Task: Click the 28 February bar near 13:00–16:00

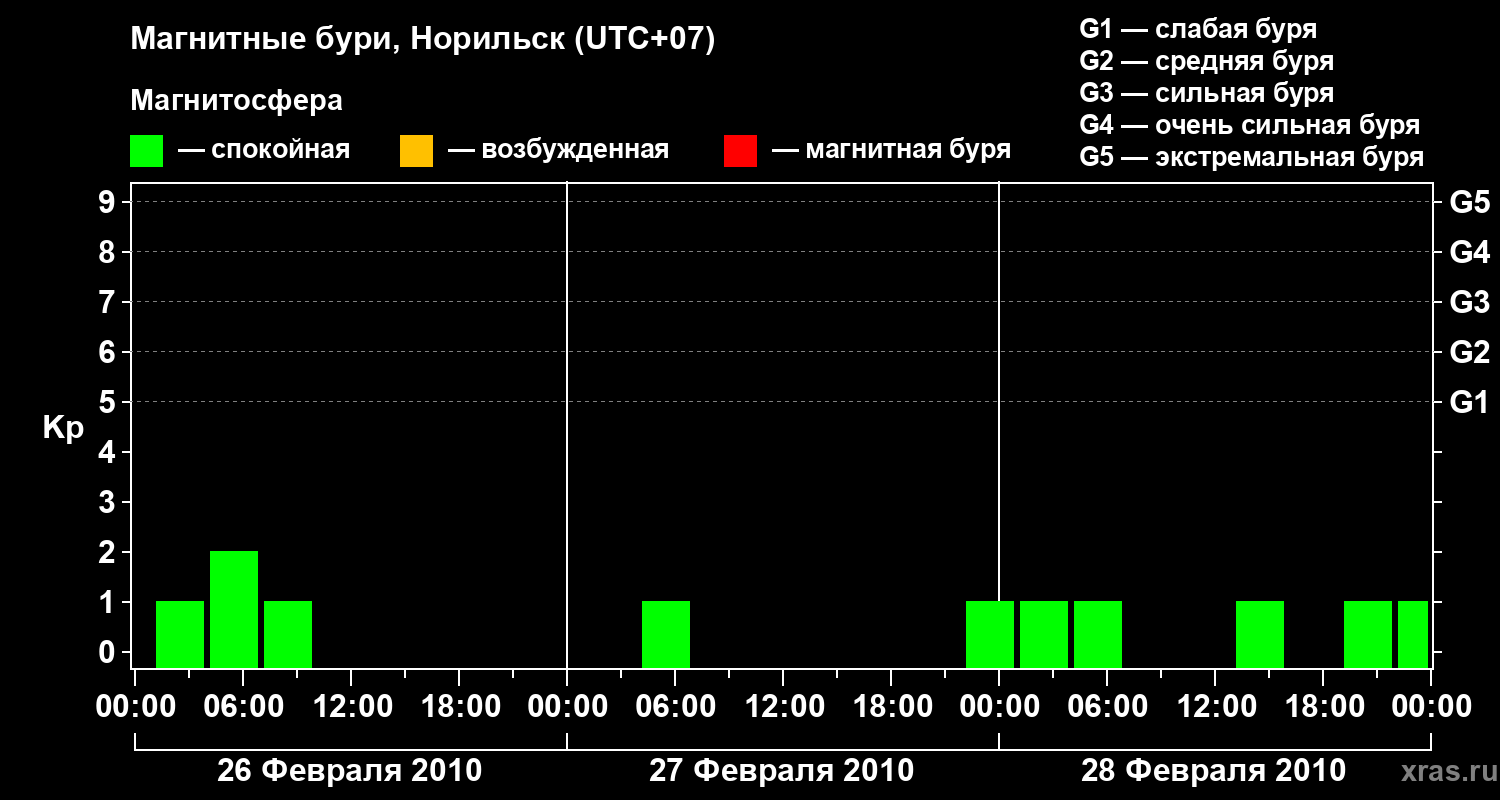Action: (1260, 634)
